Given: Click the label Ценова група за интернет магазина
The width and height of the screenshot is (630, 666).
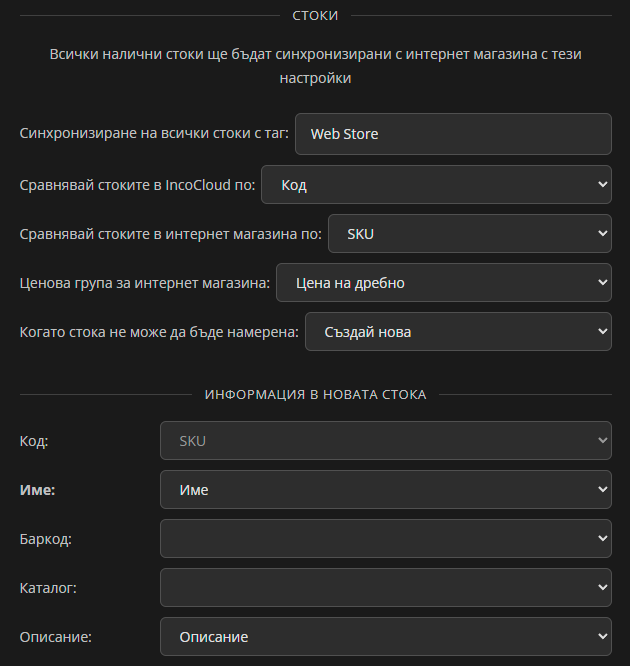Looking at the screenshot, I should pos(145,283).
